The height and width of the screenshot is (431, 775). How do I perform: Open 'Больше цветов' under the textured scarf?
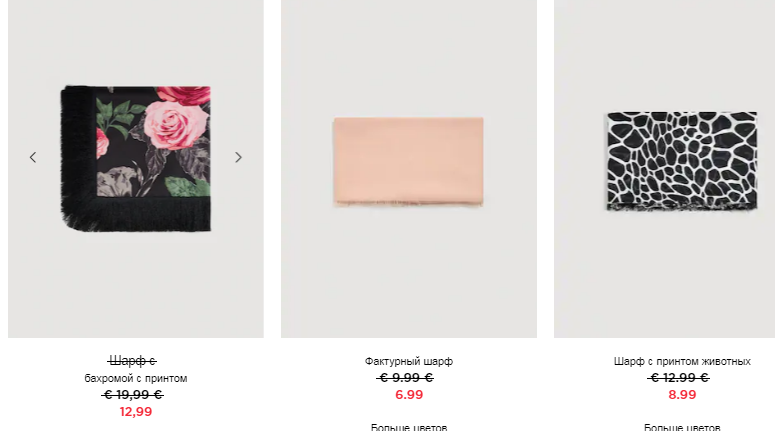click(x=409, y=427)
